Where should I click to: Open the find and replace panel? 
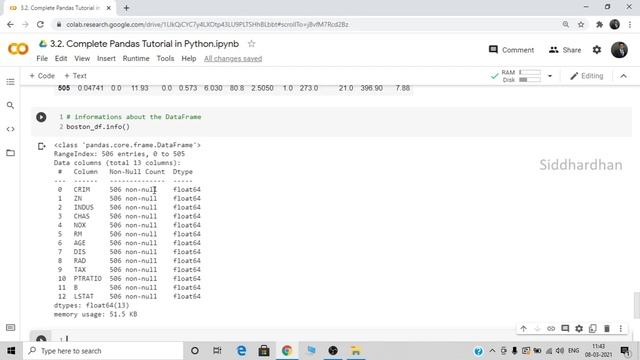click(11, 105)
